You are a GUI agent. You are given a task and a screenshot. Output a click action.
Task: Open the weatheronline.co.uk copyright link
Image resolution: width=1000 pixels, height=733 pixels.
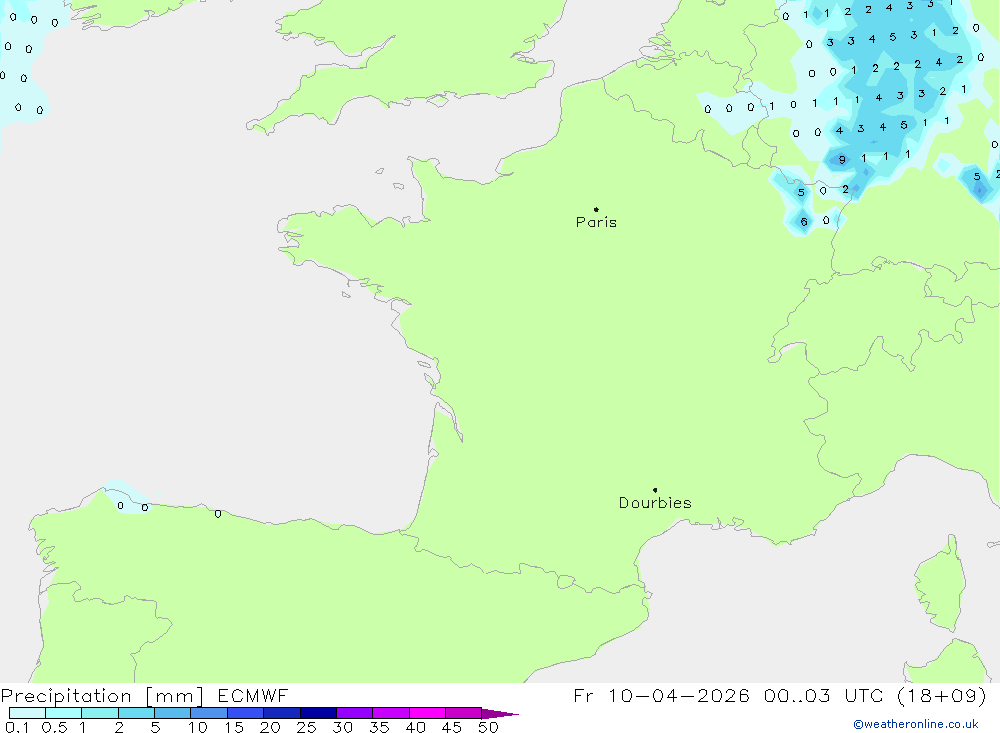point(915,724)
